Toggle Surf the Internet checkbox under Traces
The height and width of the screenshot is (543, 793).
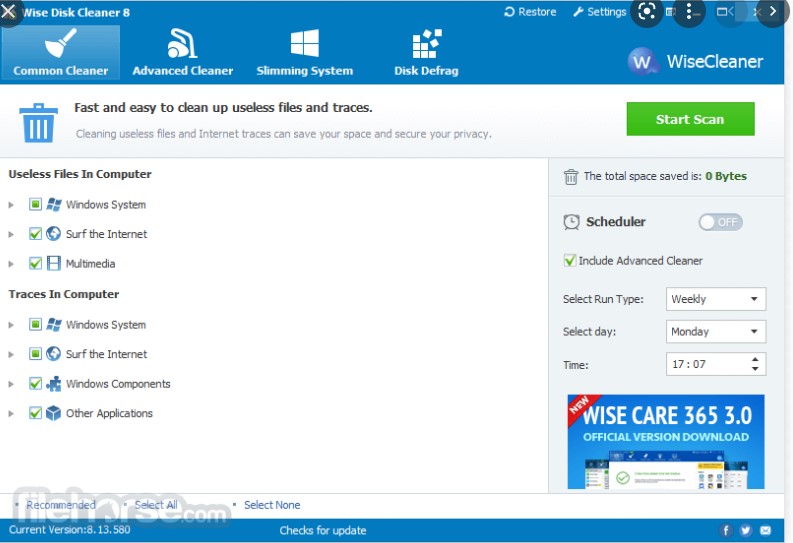35,354
